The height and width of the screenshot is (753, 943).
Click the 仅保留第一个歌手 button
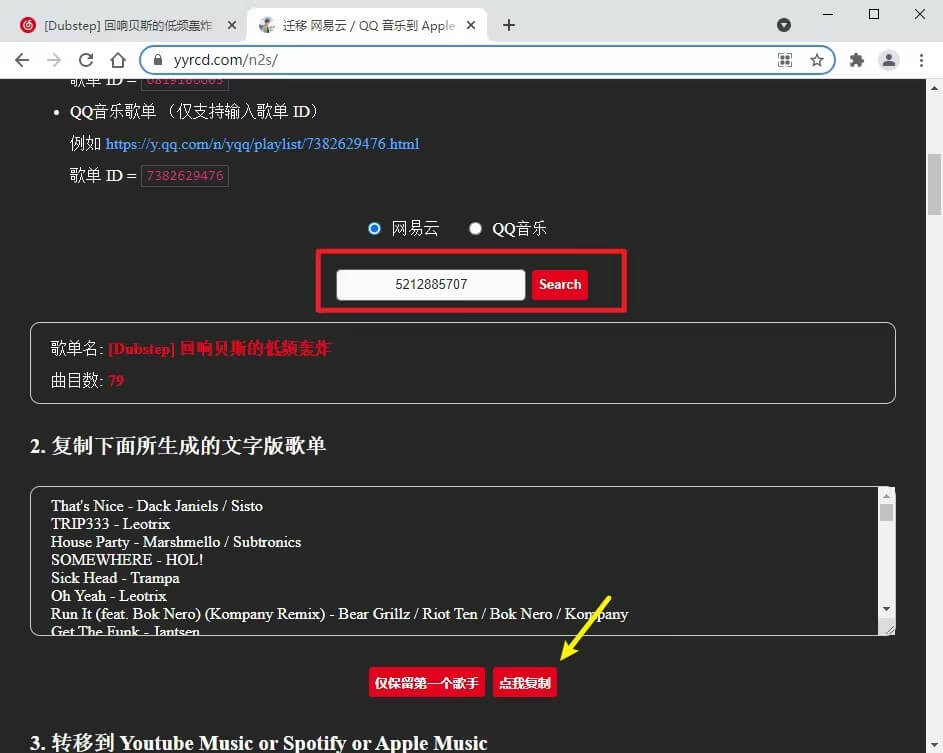point(426,682)
